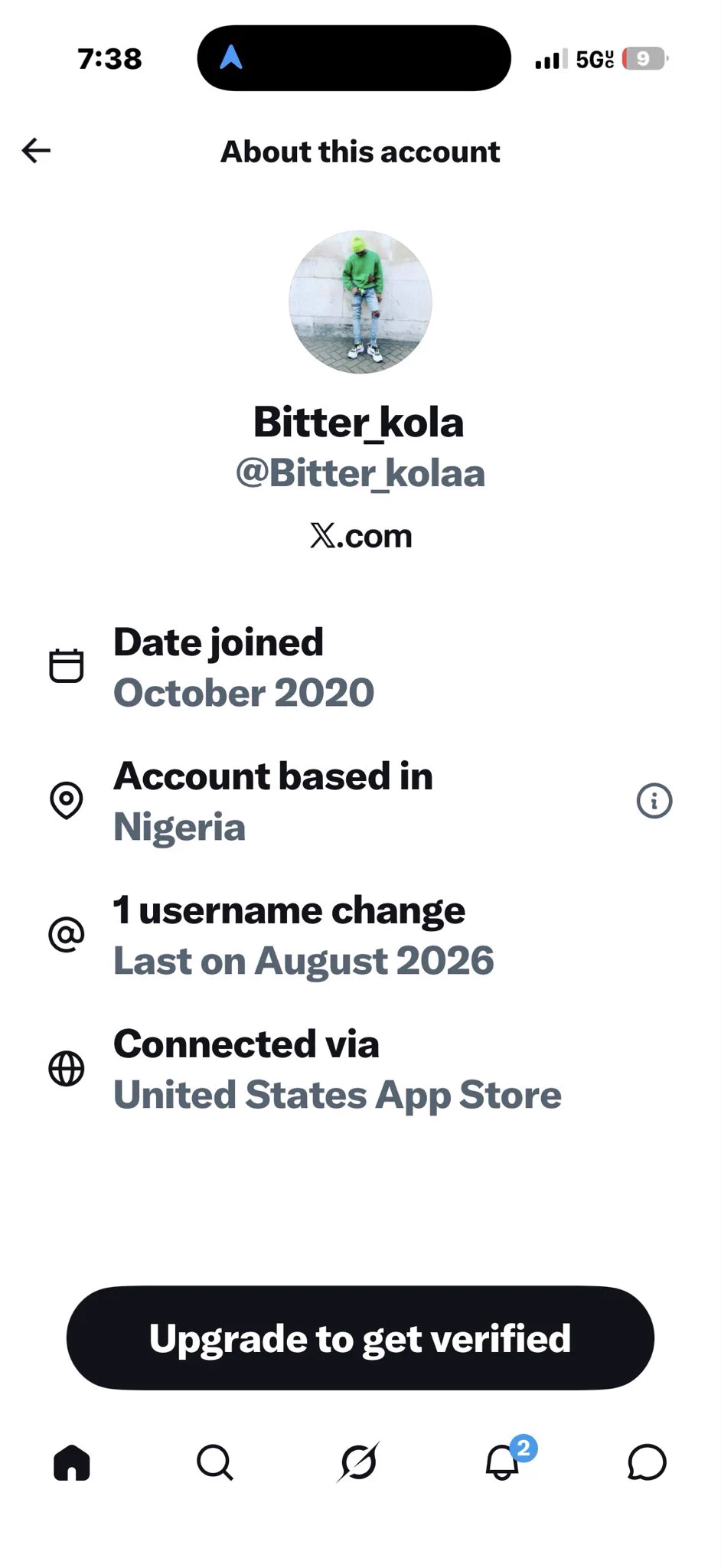Screen dimensions: 721x1568
Task: Tap the info icon beside Nigeria
Action: 654,801
